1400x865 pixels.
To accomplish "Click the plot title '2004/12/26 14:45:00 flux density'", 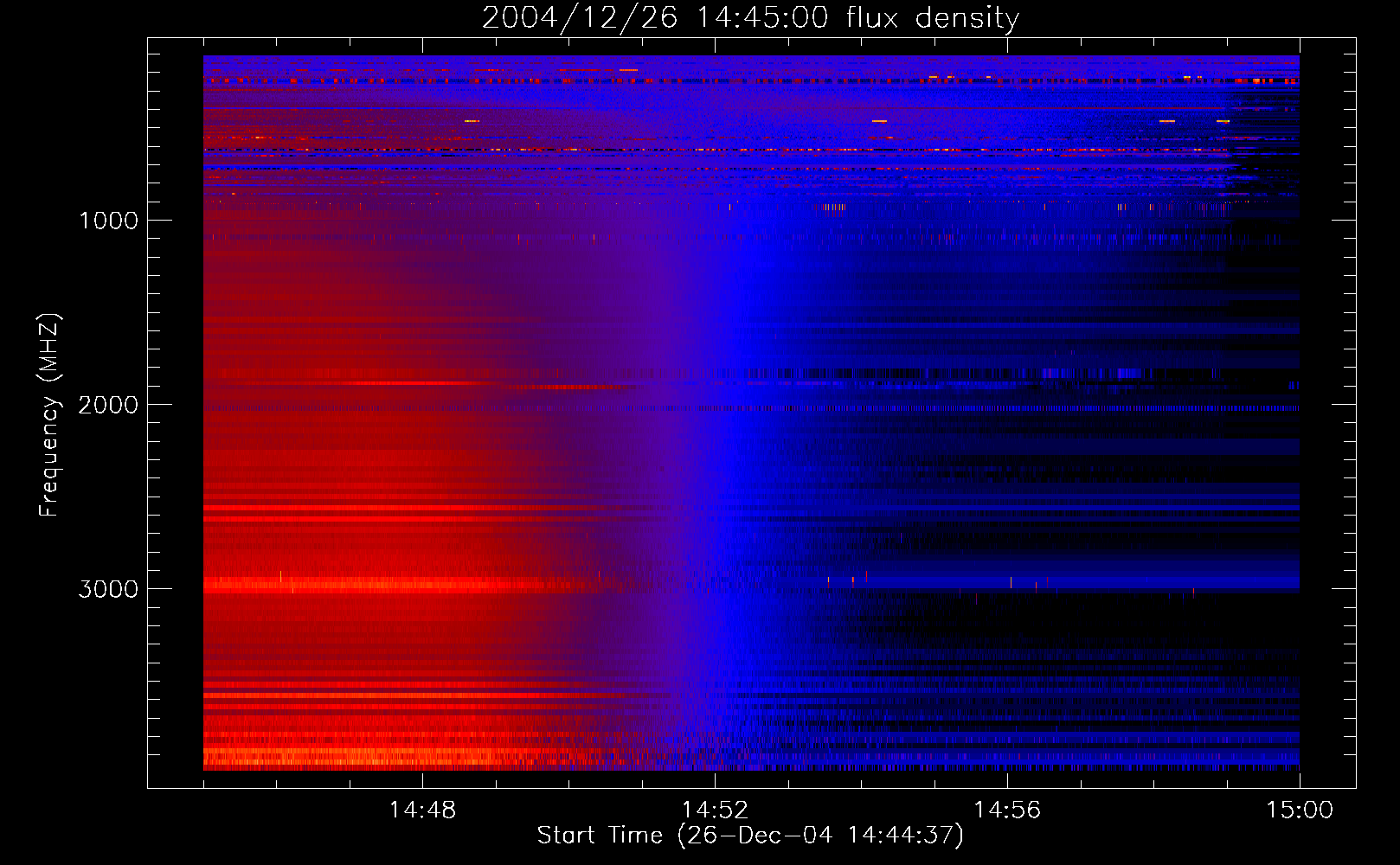I will click(750, 18).
